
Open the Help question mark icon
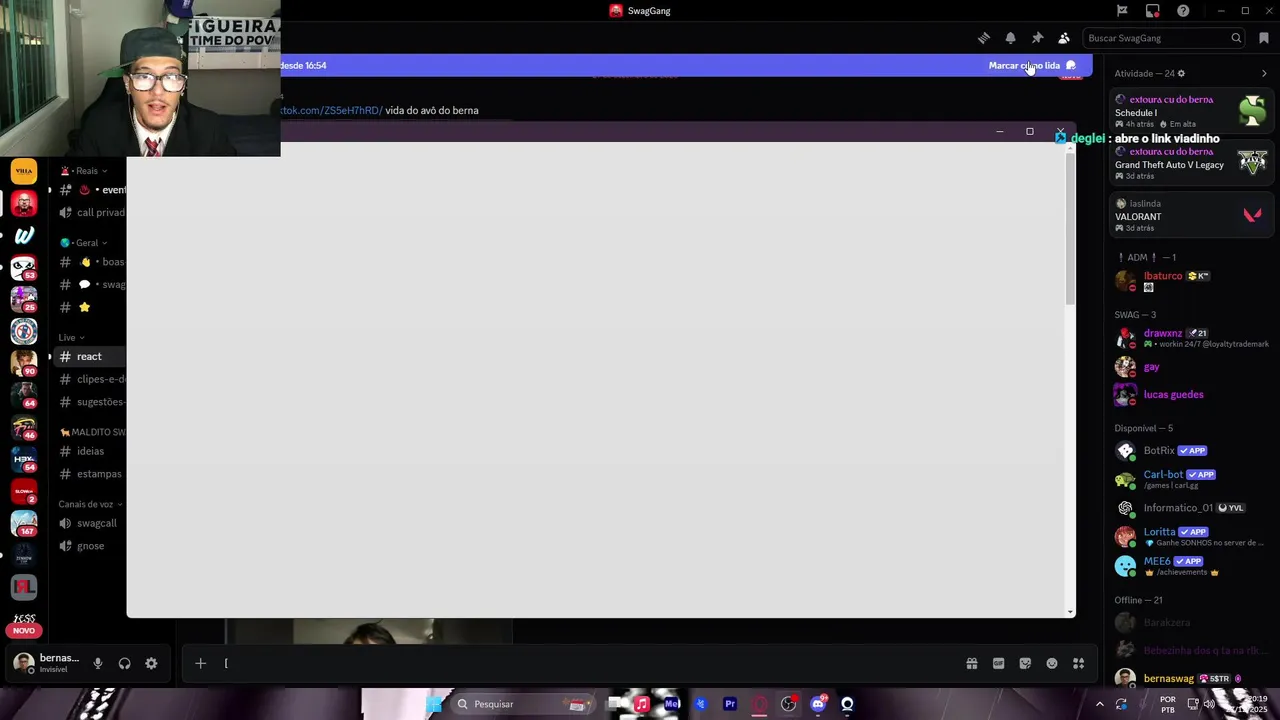point(1183,11)
